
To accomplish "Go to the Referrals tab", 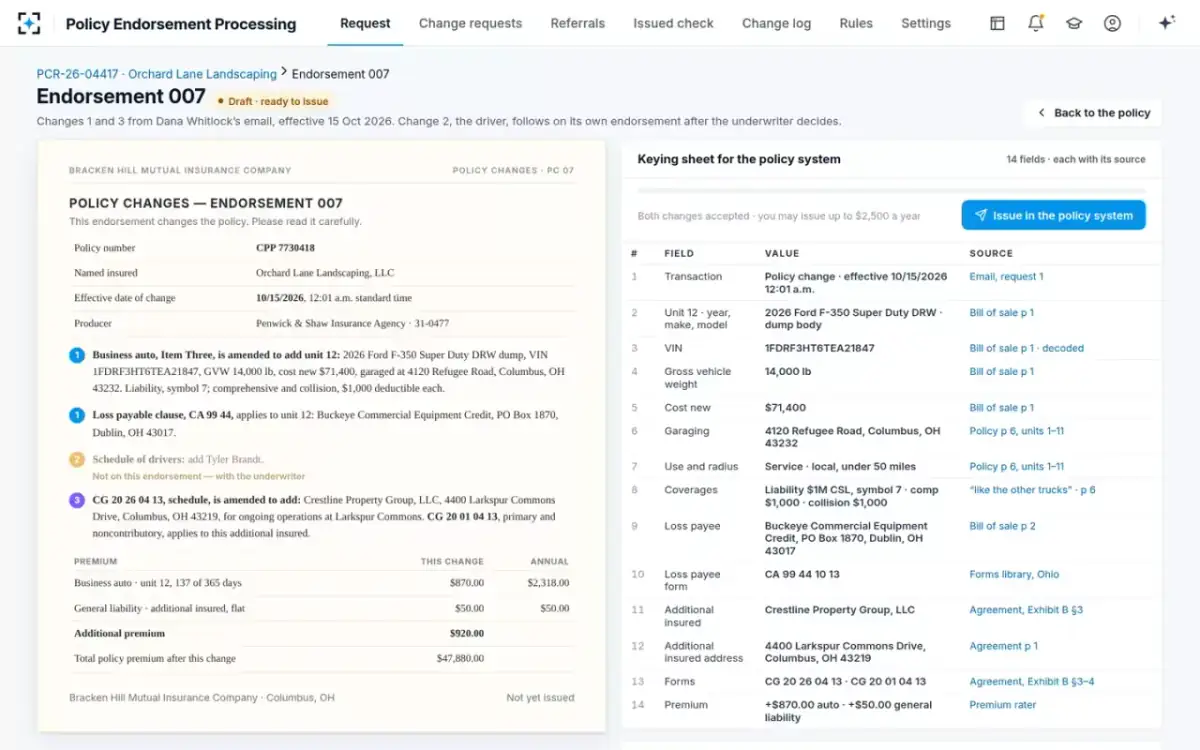I will click(x=578, y=23).
